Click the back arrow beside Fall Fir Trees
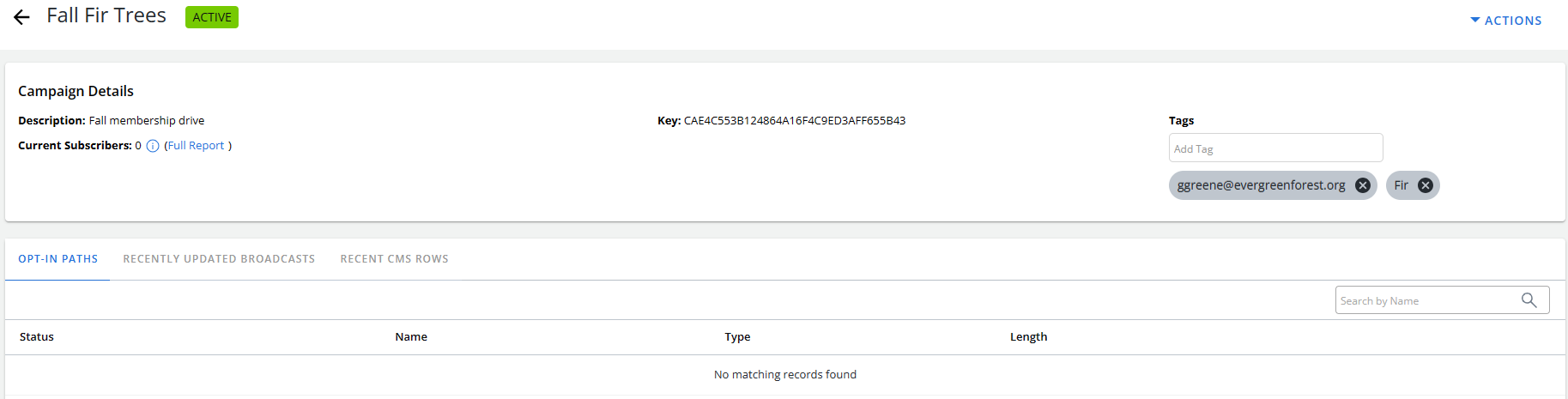 [x=21, y=17]
